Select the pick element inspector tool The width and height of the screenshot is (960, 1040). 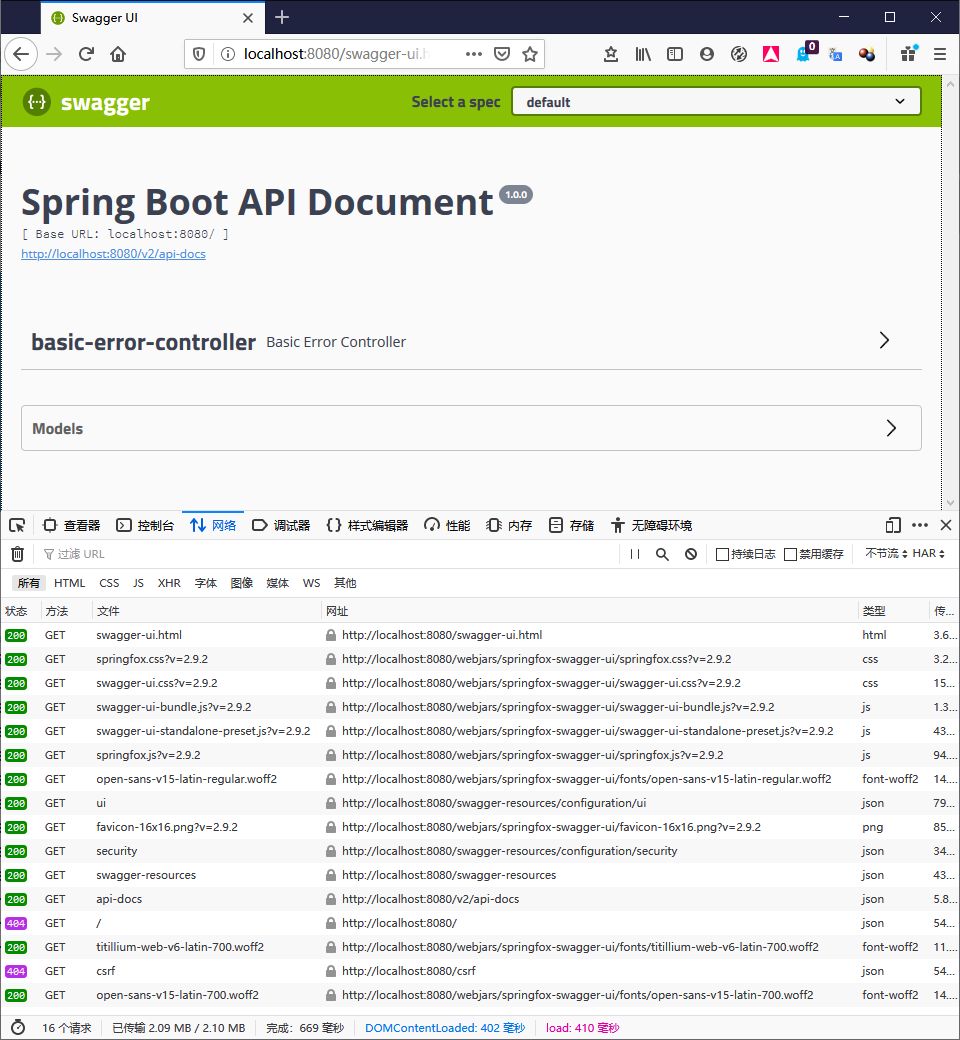16,525
